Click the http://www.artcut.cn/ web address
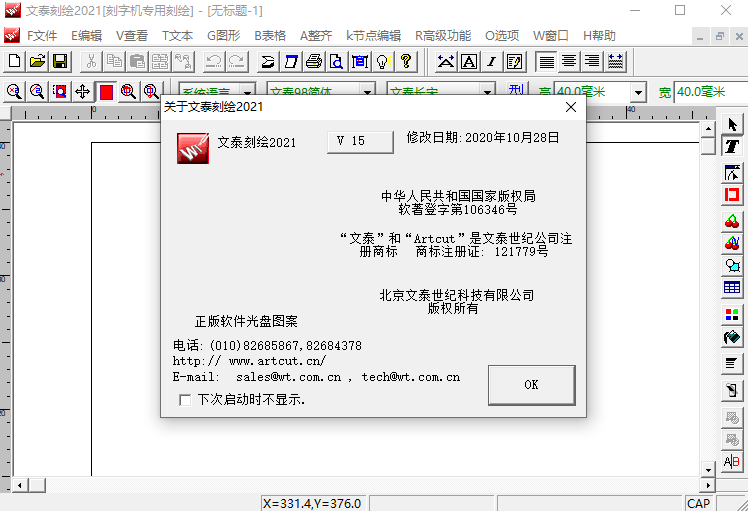Viewport: 748px width, 511px height. click(x=249, y=361)
